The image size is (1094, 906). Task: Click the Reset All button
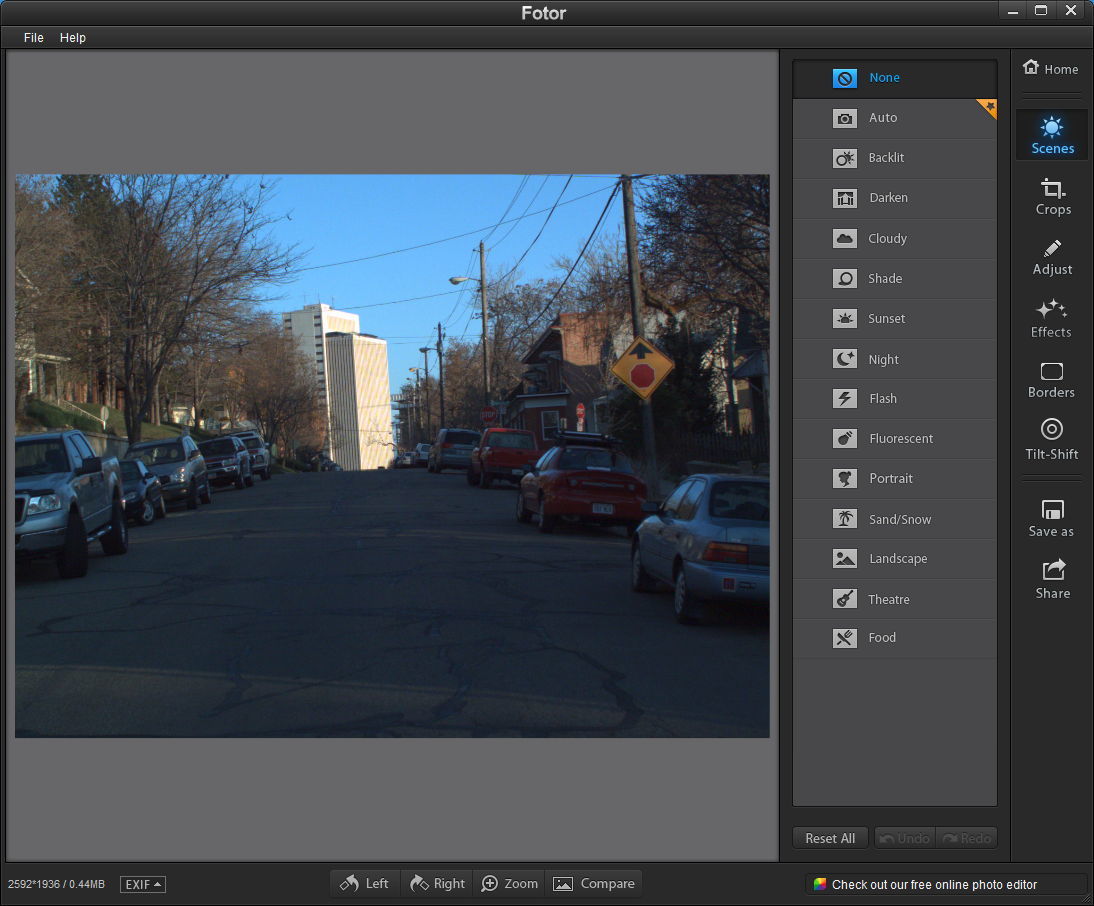[830, 838]
